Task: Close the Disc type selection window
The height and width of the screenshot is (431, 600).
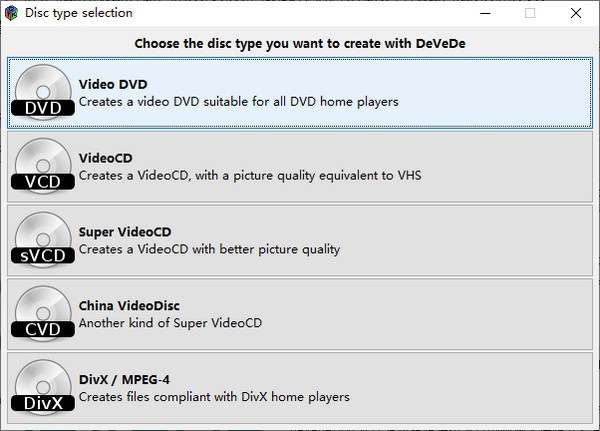Action: pyautogui.click(x=576, y=13)
